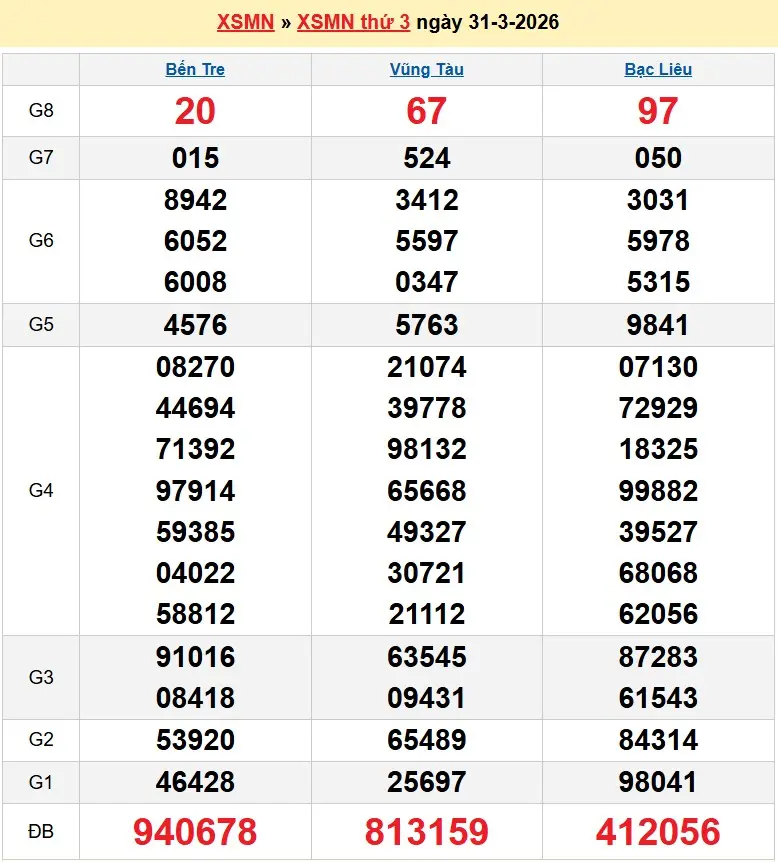Click the ĐB row label
The image size is (778, 862).
point(41,831)
